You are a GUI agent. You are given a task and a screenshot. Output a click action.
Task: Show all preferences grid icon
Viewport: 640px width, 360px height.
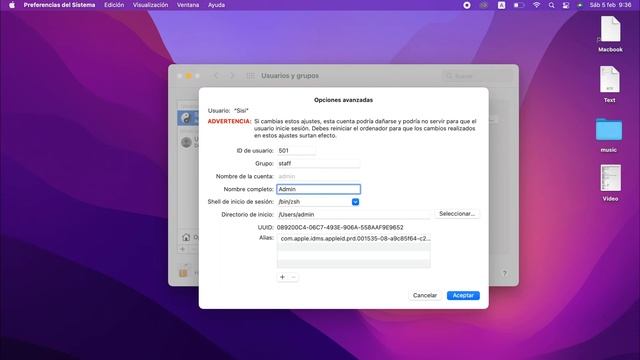pos(250,76)
